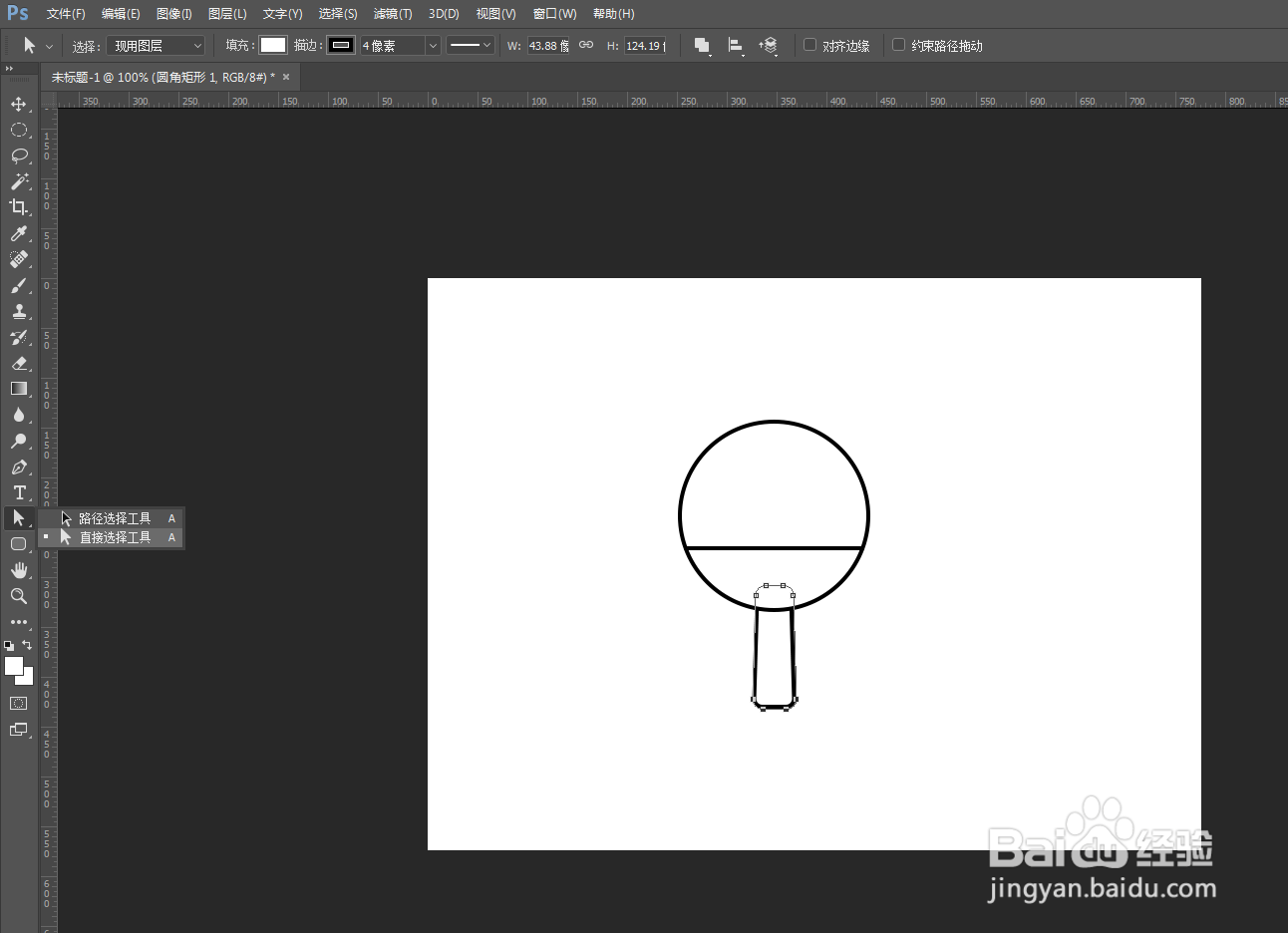1288x933 pixels.
Task: Open the 文字(Y) menu
Action: (282, 14)
